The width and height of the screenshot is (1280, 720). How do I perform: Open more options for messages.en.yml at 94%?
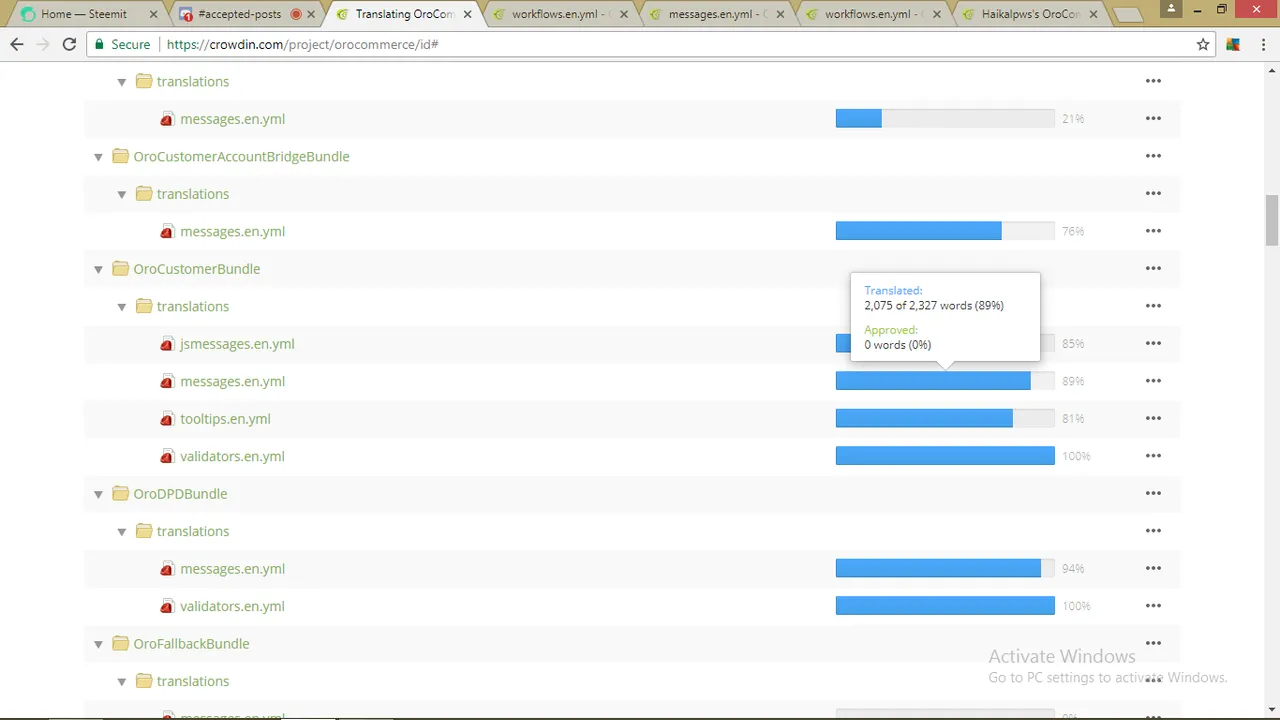(x=1153, y=568)
